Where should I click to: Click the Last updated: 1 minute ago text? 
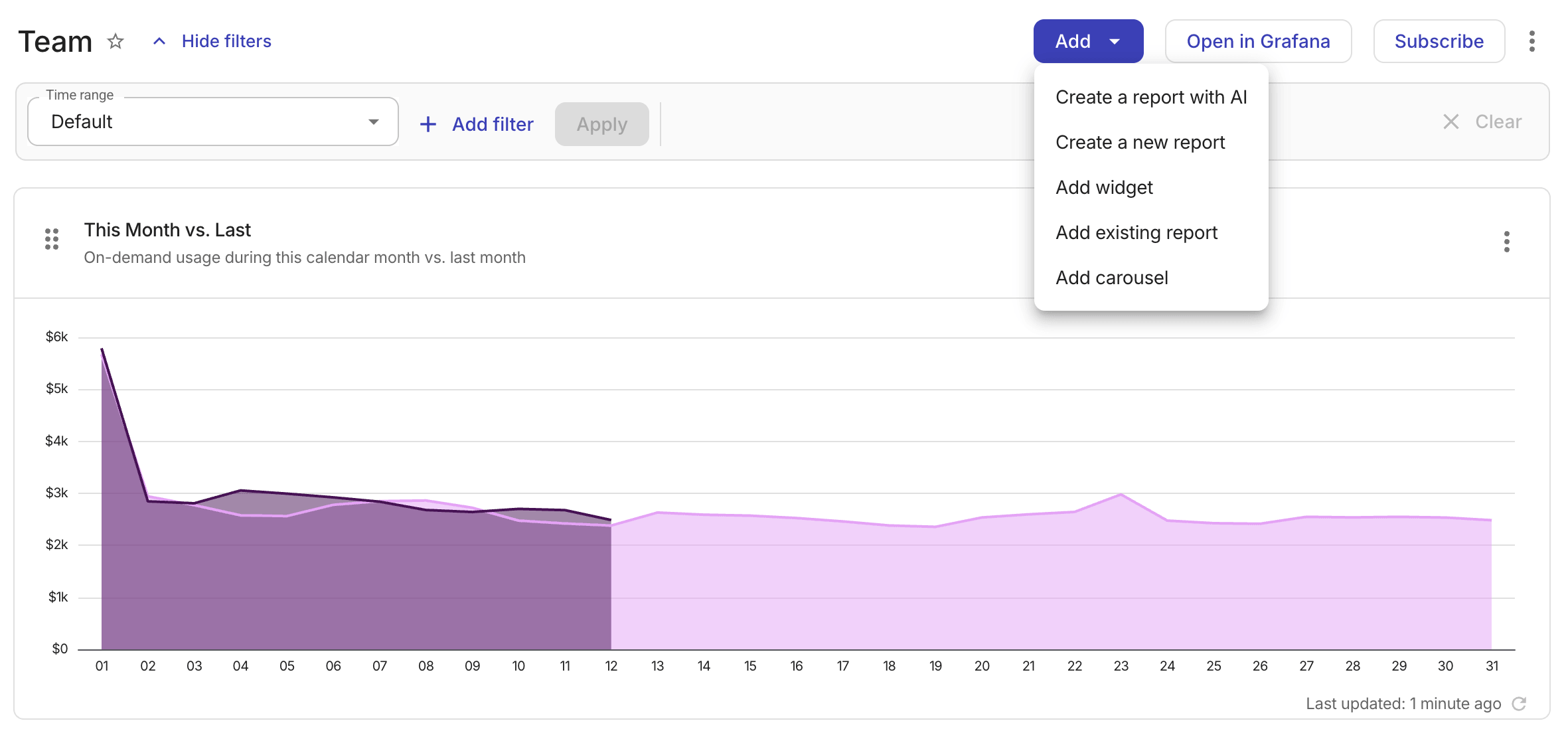(1403, 704)
